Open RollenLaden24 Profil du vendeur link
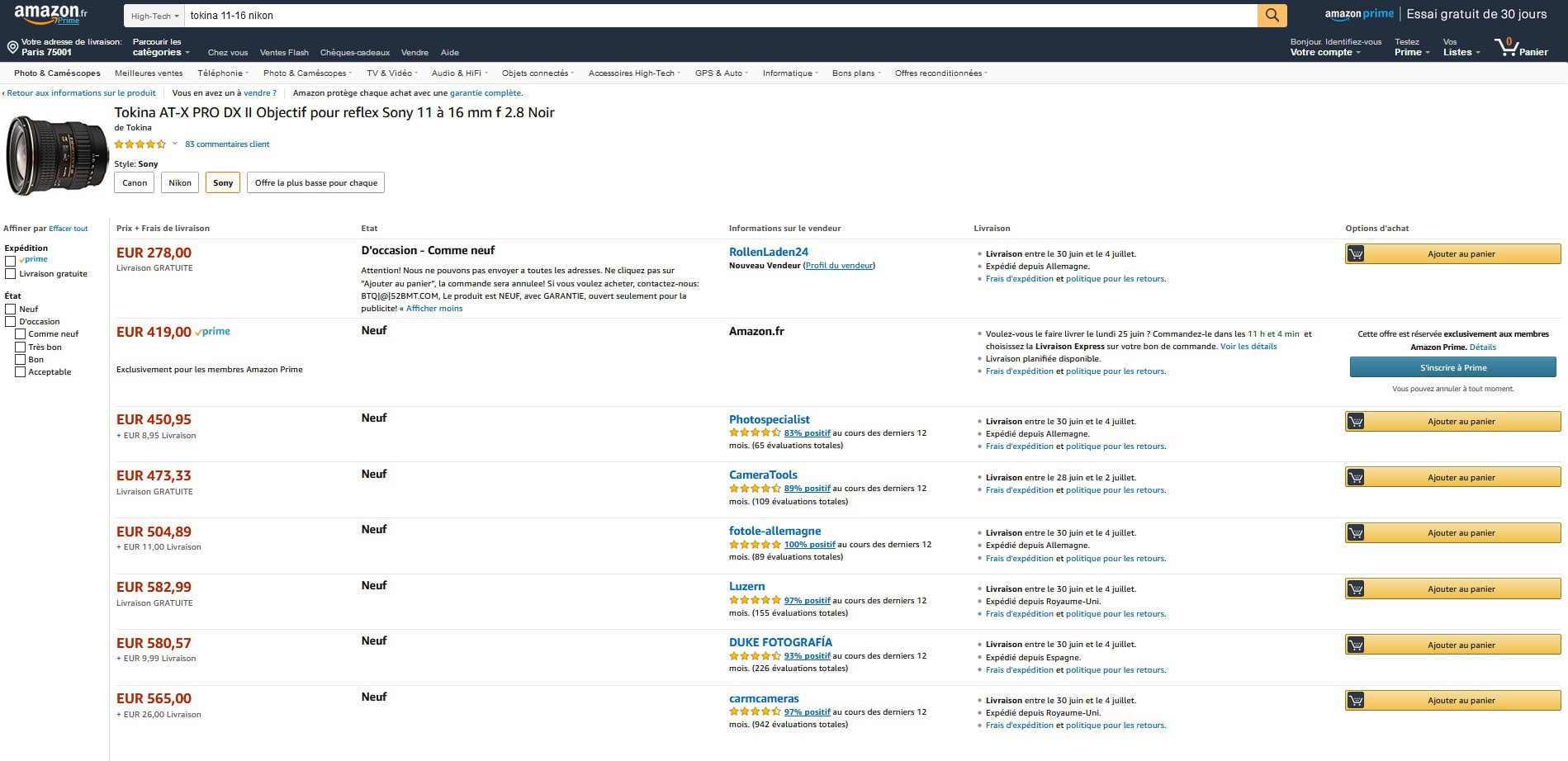The height and width of the screenshot is (761, 1568). (840, 266)
